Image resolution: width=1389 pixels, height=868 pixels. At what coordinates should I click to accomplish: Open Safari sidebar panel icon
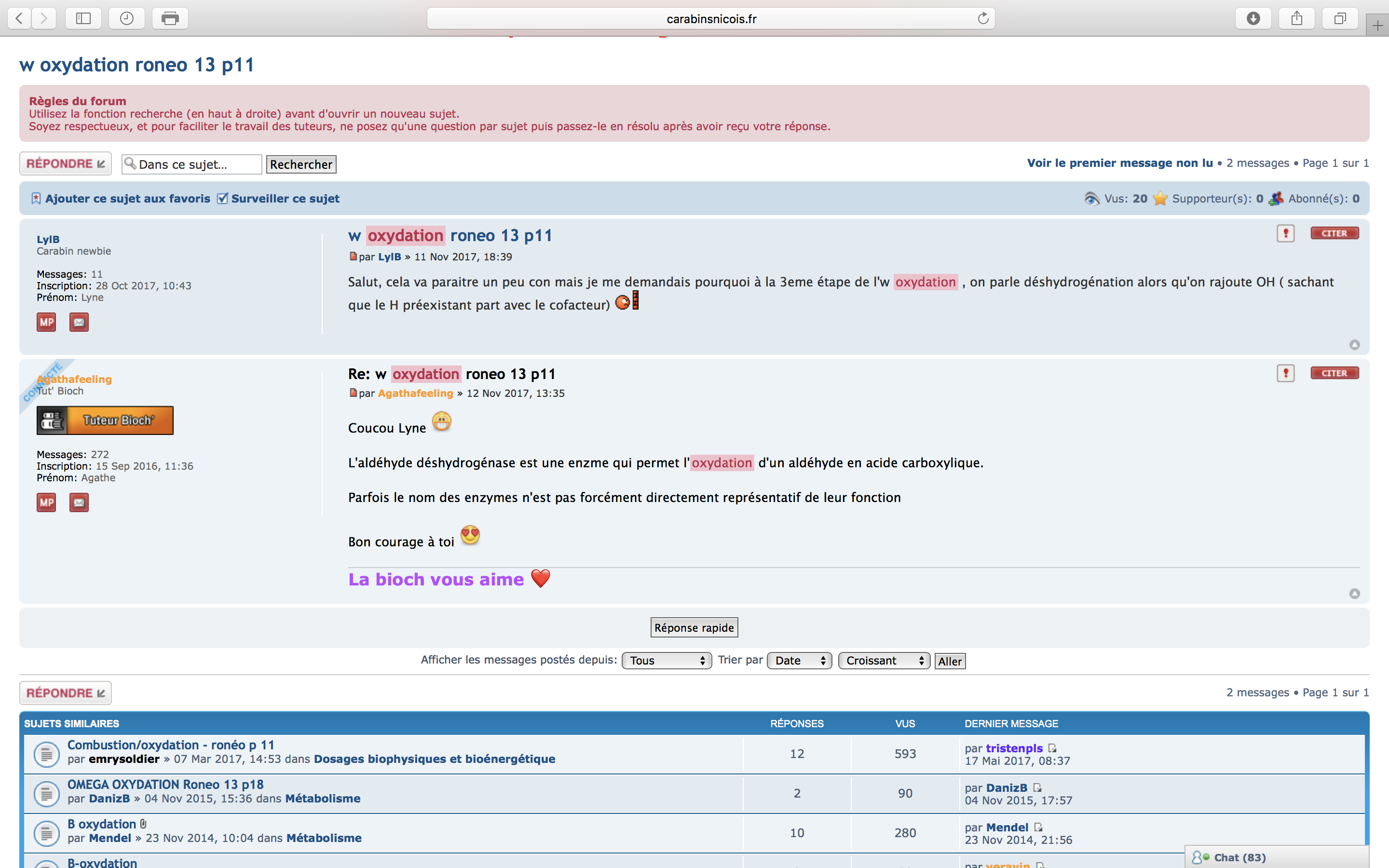coord(83,18)
